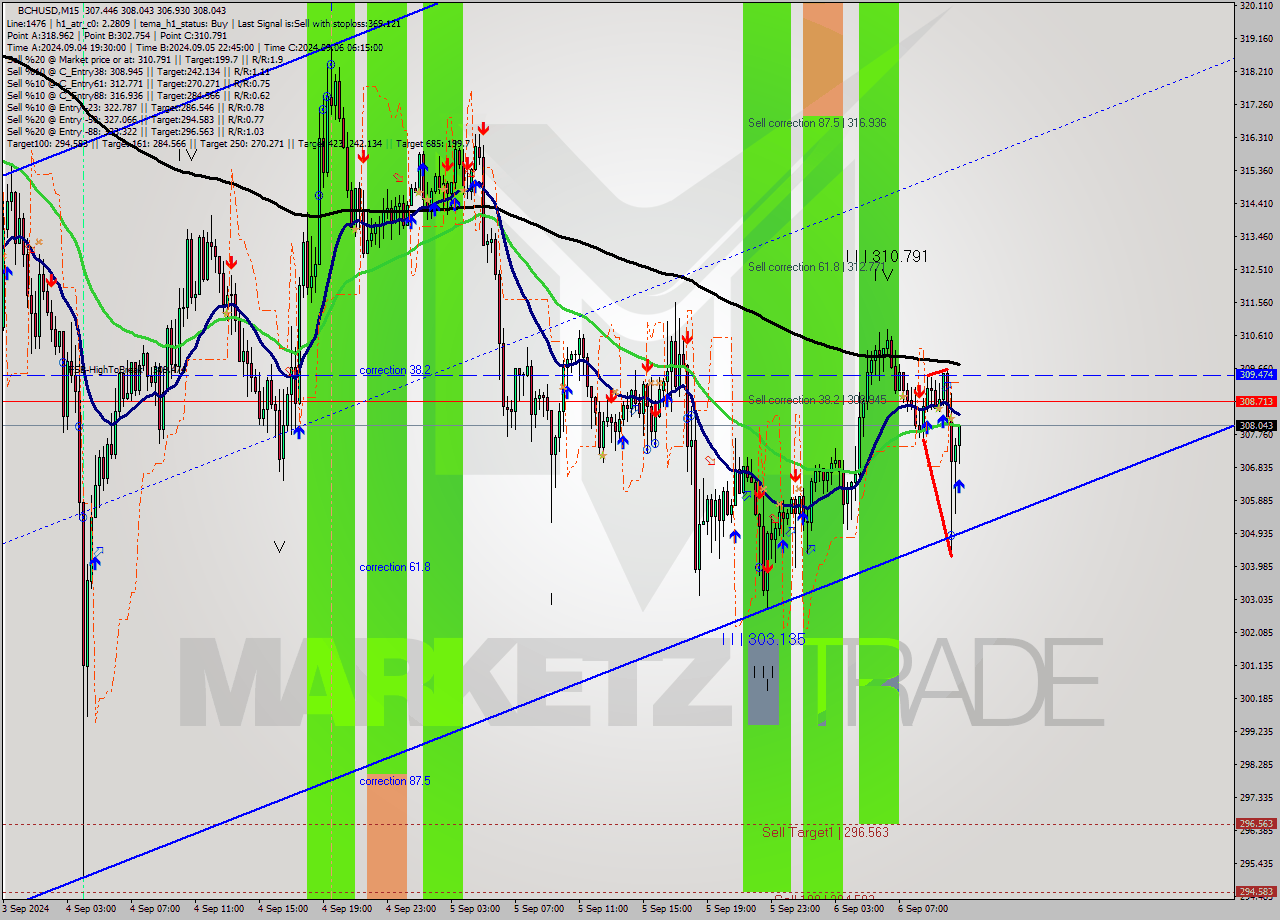
Task: Click the '5 Sep 19:00' time label
Action: tap(732, 909)
